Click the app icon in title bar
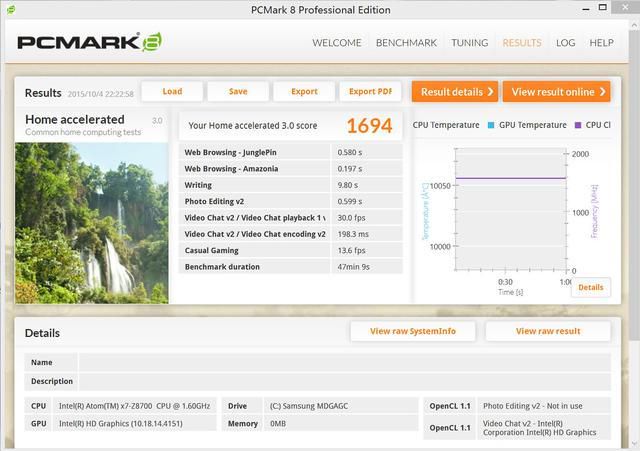 [11, 9]
